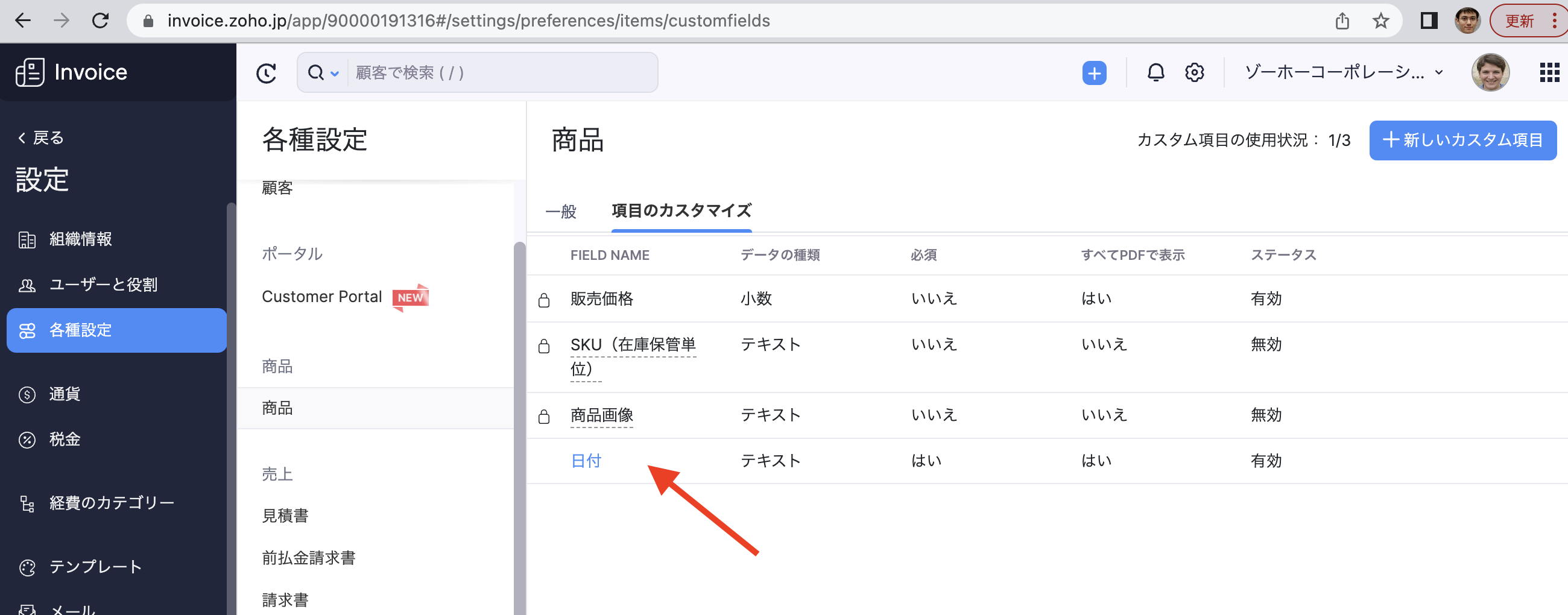This screenshot has height=615, width=1568.
Task: Click the 顧客で検索 search field
Action: (501, 73)
